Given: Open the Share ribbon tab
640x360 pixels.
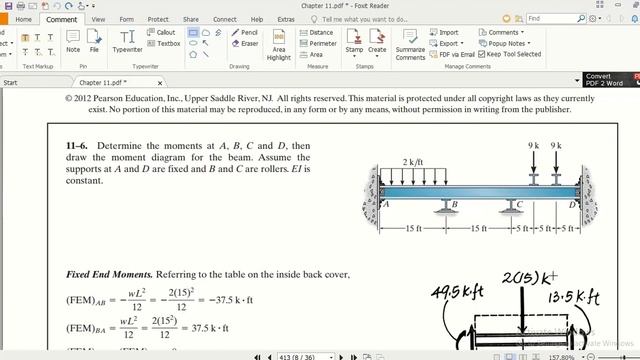Looking at the screenshot, I should pos(191,19).
